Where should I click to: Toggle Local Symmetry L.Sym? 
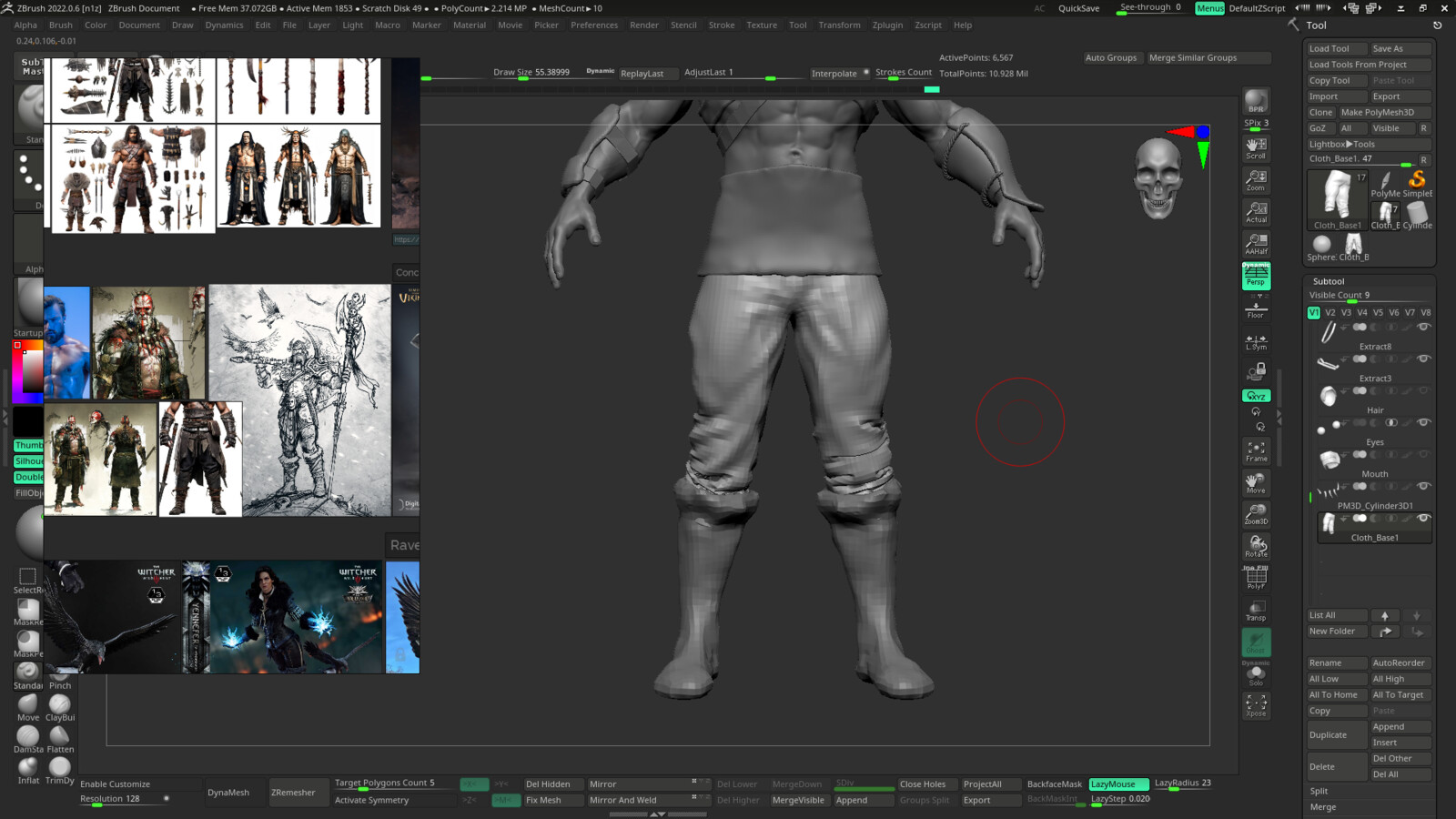coord(1256,340)
